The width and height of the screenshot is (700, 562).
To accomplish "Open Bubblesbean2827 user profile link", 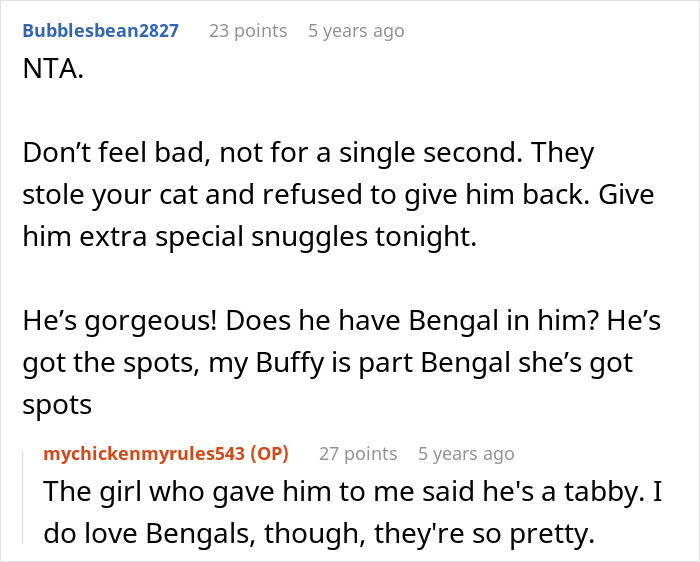I will click(100, 31).
